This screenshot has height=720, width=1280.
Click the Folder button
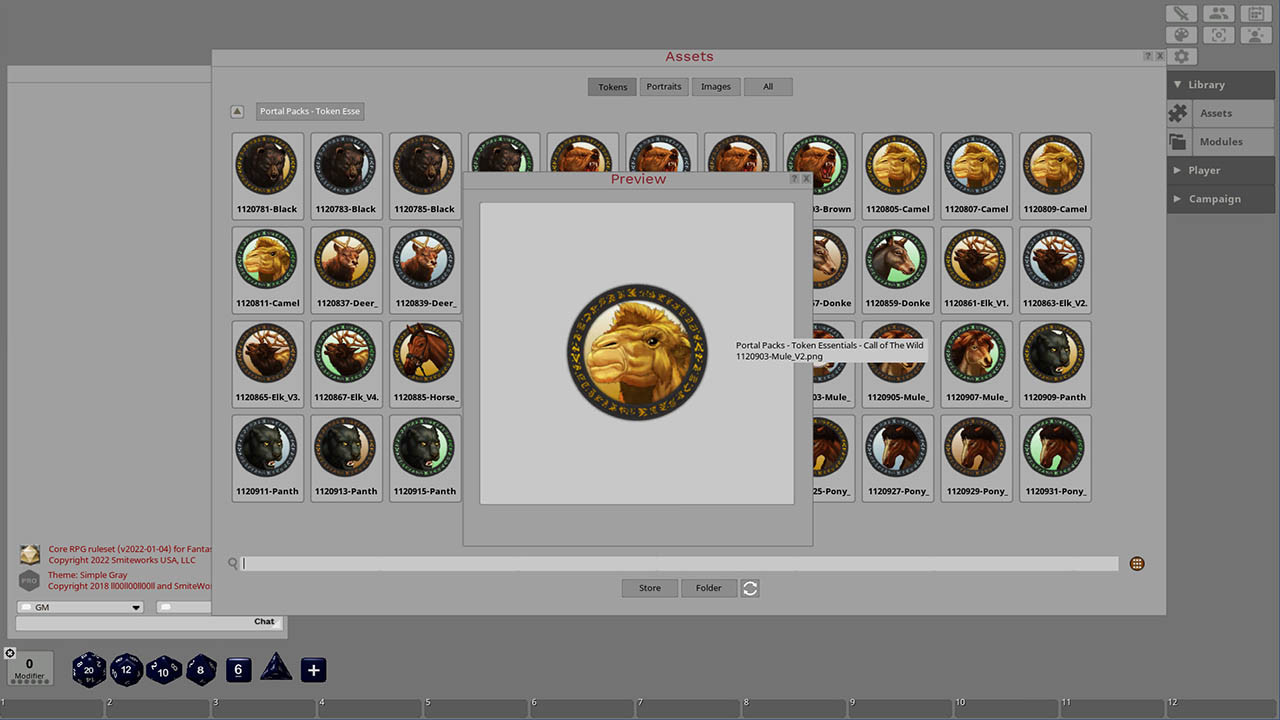(x=709, y=588)
